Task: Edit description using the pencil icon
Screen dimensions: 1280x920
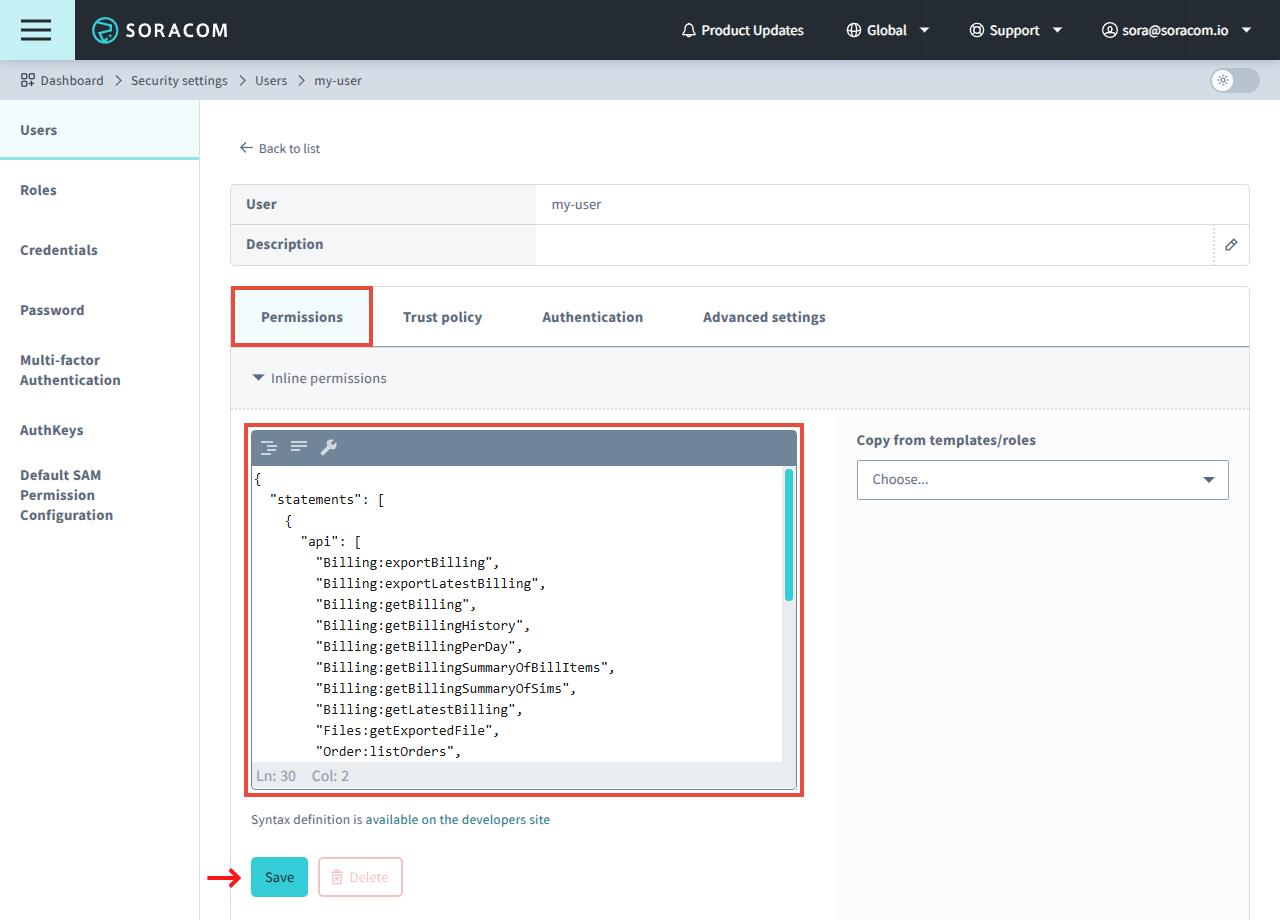Action: pos(1231,245)
